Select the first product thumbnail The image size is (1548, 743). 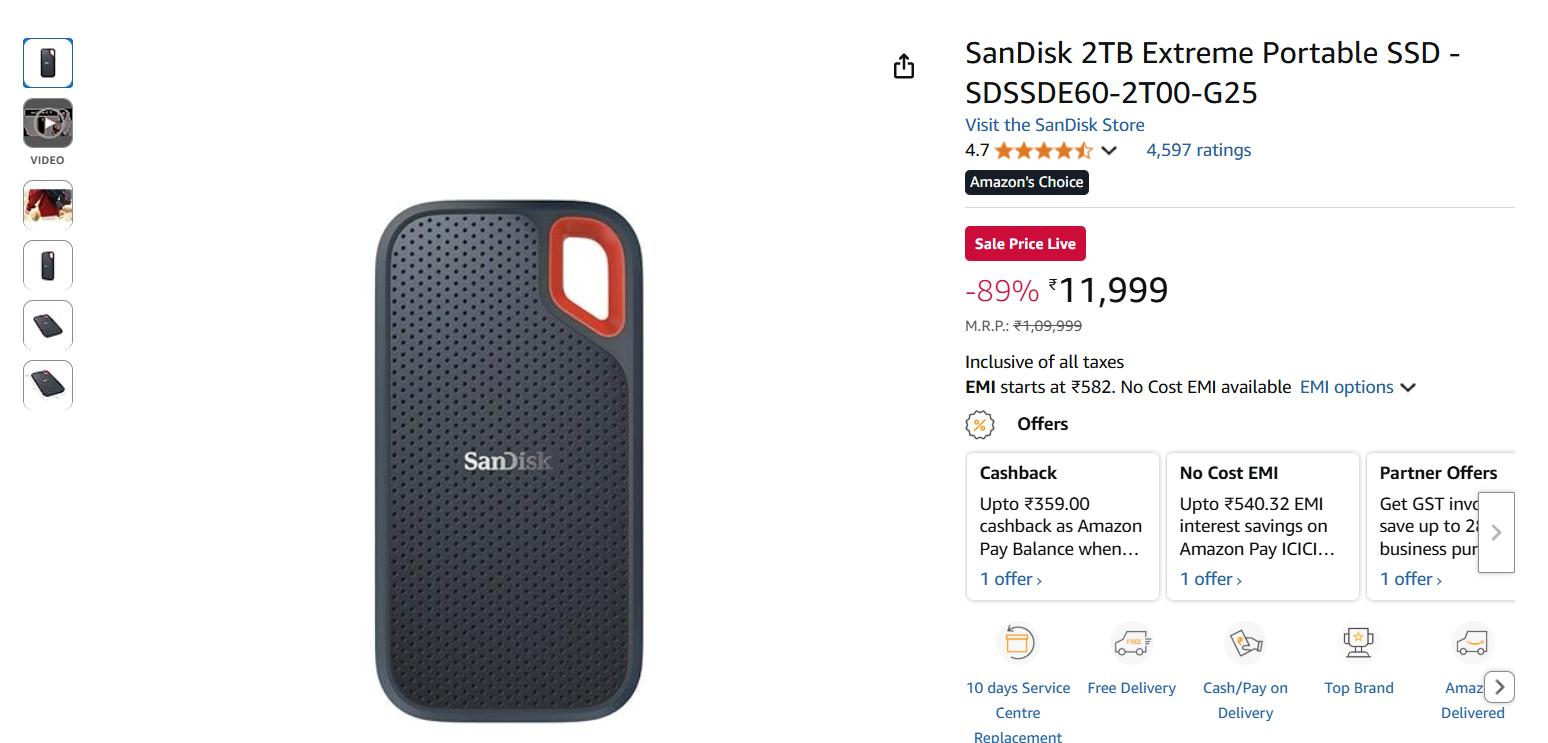coord(48,63)
